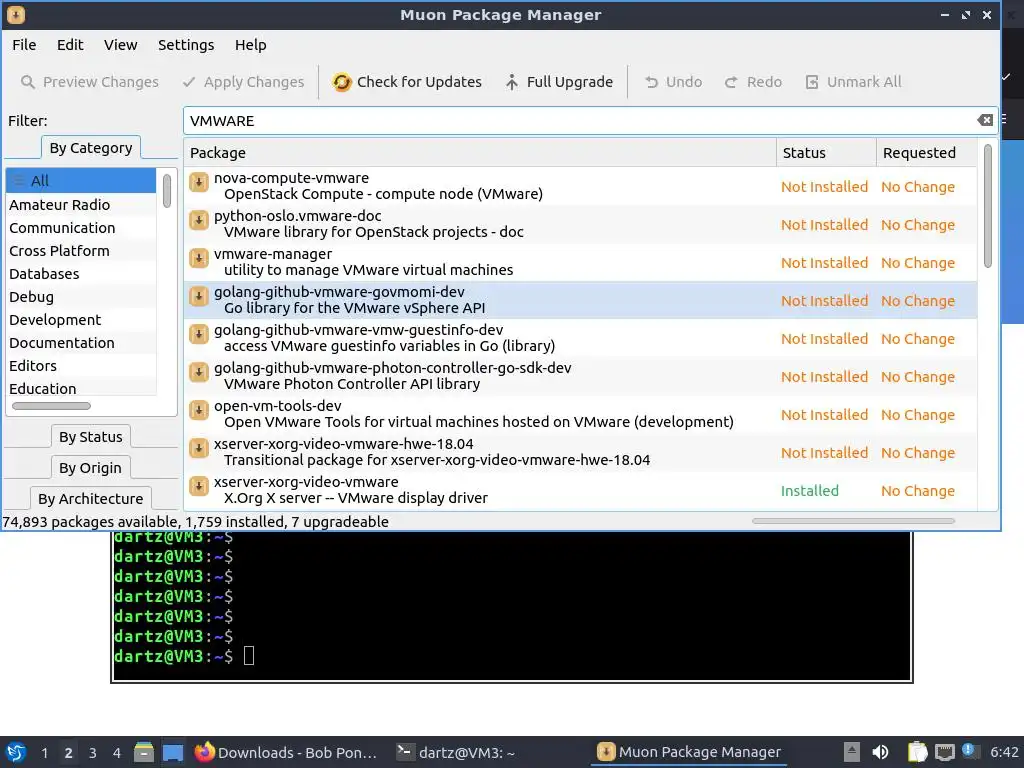The width and height of the screenshot is (1024, 768).
Task: Click the golang-github-vmware-vmw-guestinfo-dev package icon
Action: (x=199, y=334)
